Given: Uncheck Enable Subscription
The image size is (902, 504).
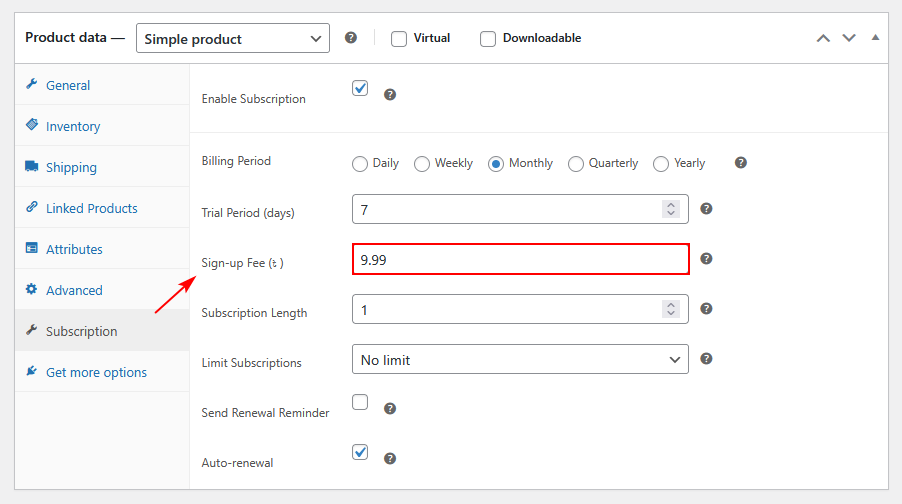Looking at the screenshot, I should (x=360, y=88).
